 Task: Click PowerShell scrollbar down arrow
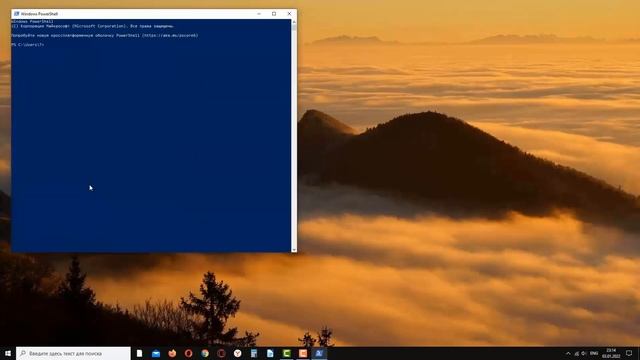(x=294, y=249)
